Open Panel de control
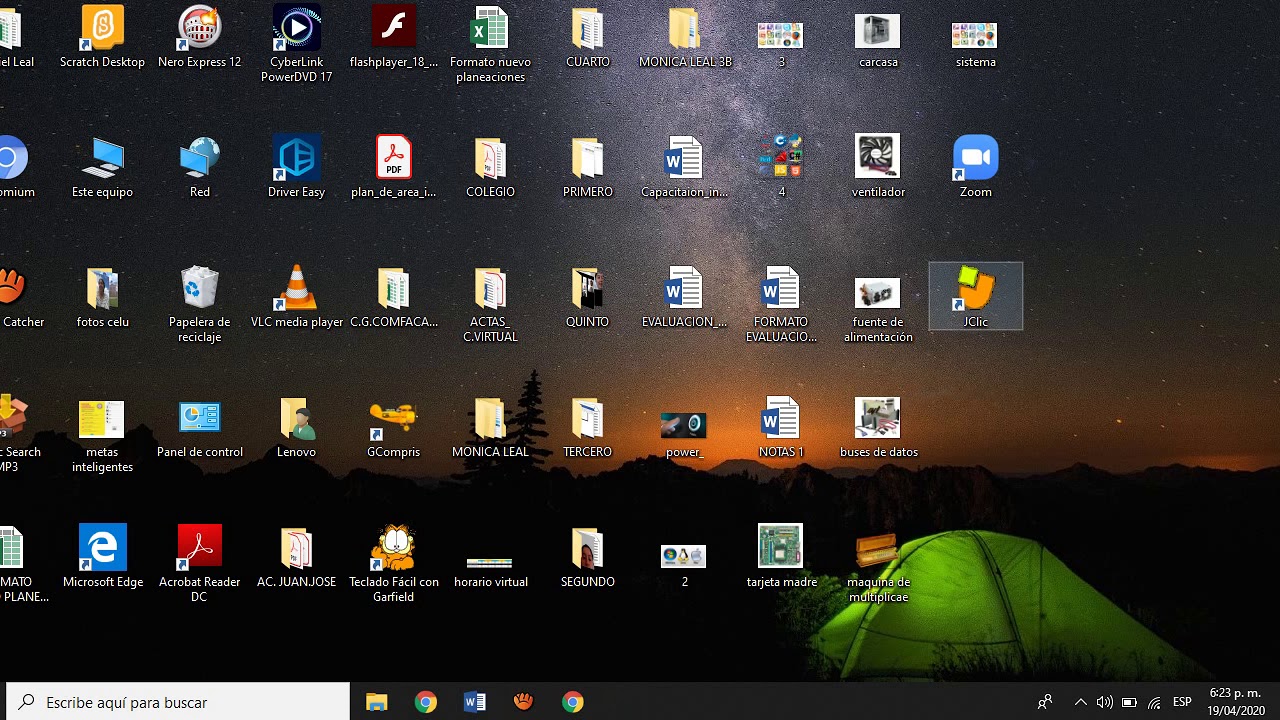The height and width of the screenshot is (720, 1280). (199, 428)
